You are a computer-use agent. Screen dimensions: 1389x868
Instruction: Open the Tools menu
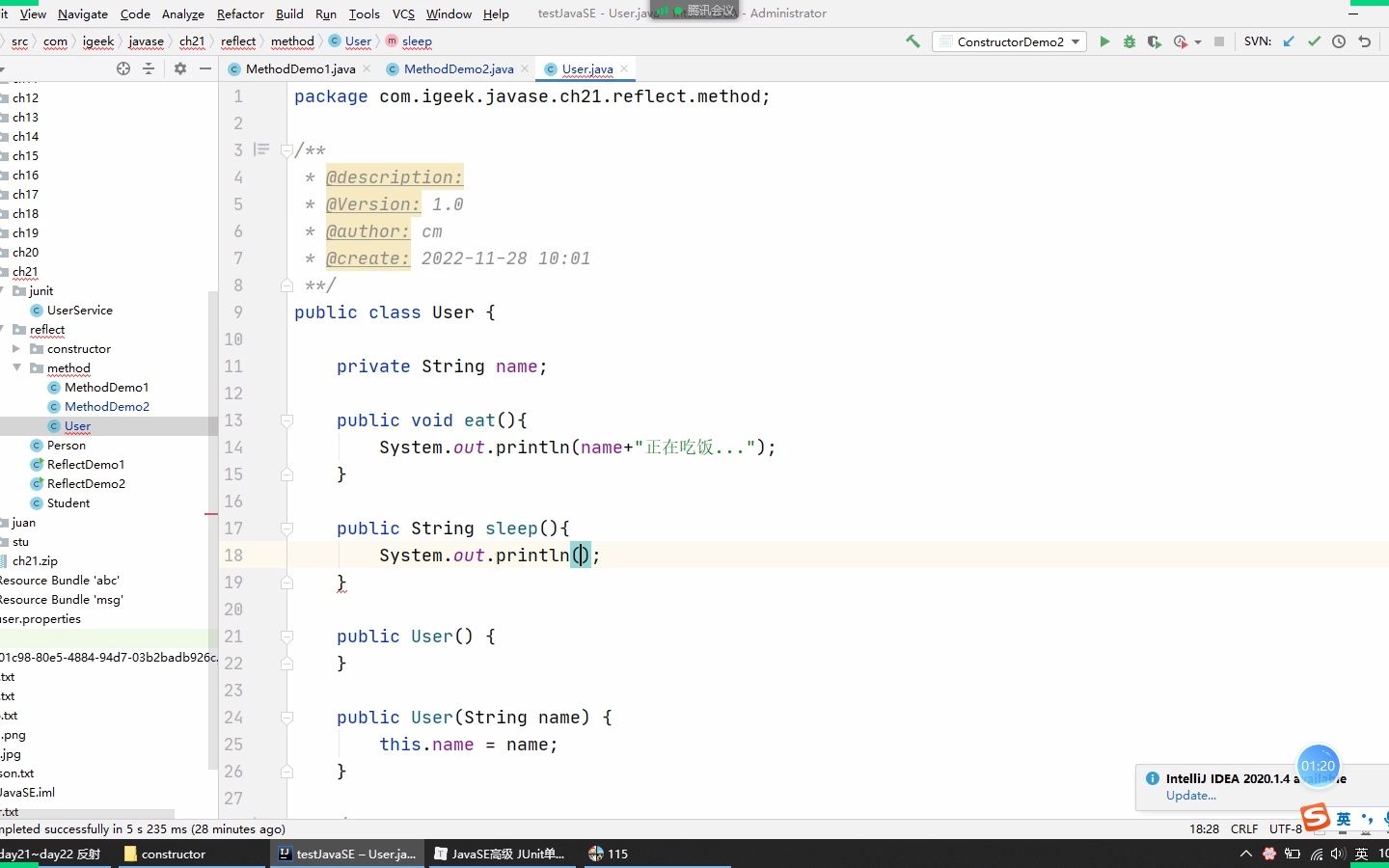[364, 14]
